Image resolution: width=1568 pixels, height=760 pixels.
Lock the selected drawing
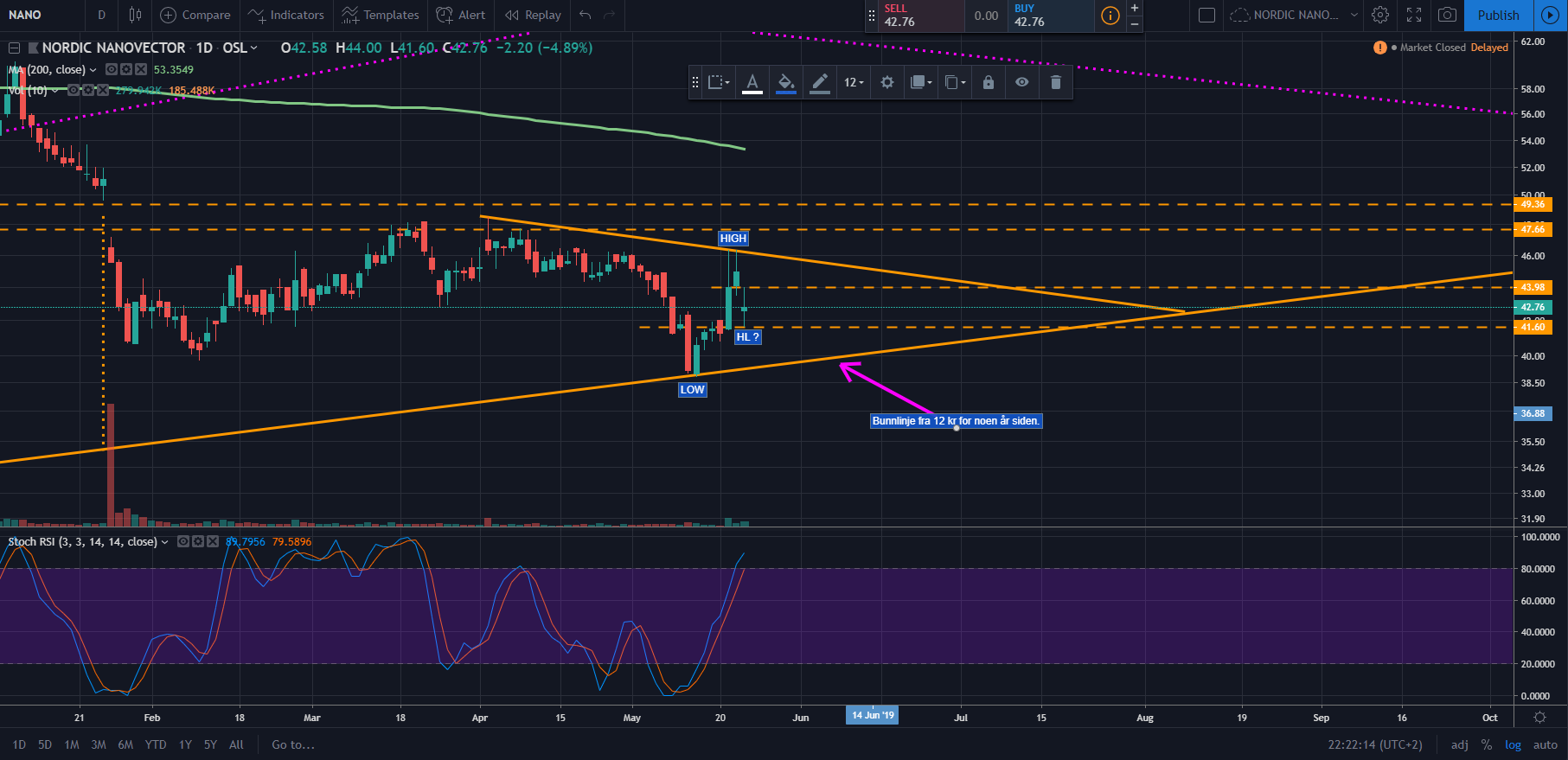click(x=989, y=82)
